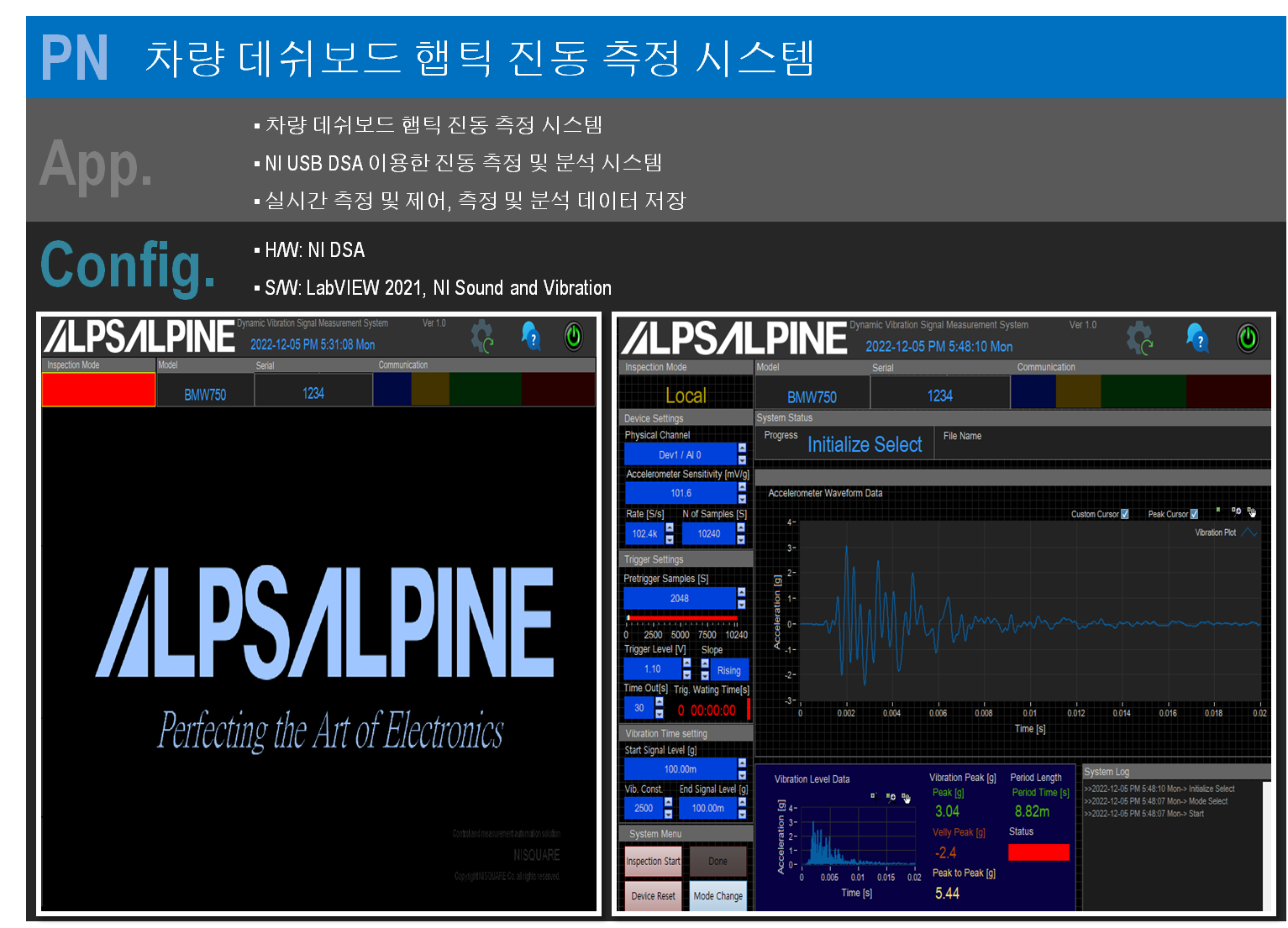This screenshot has width=1288, height=928.
Task: Click Slope selector up arrow
Action: coord(705,663)
